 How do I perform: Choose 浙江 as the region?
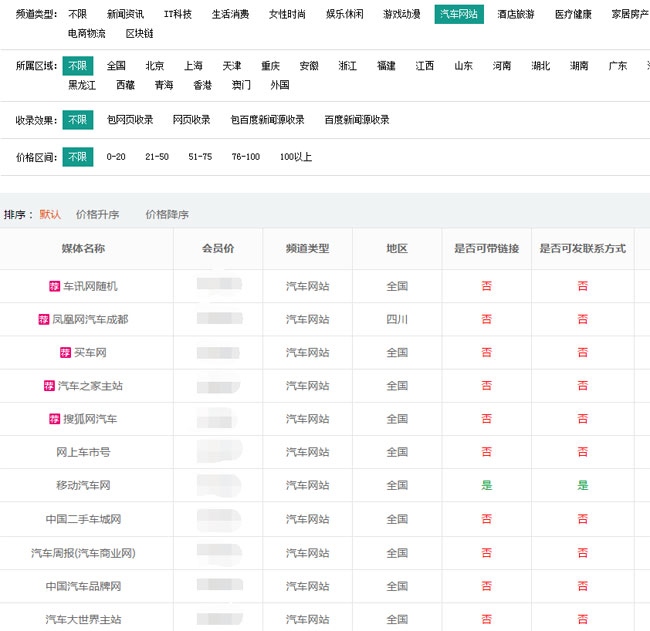coord(347,66)
